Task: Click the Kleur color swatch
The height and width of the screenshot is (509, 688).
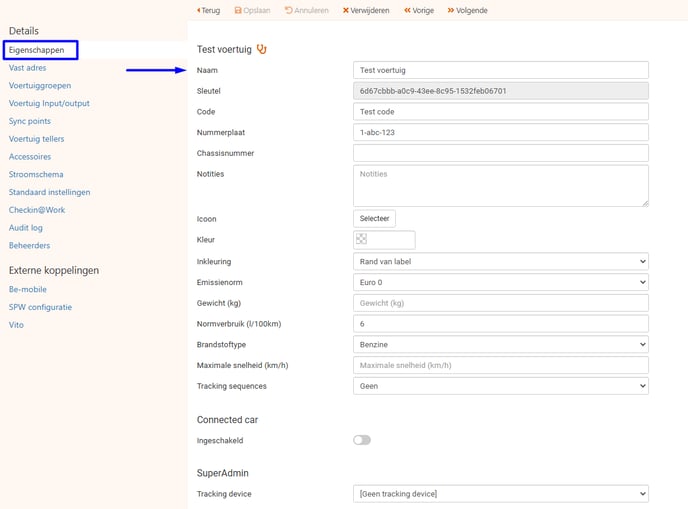Action: tap(362, 240)
